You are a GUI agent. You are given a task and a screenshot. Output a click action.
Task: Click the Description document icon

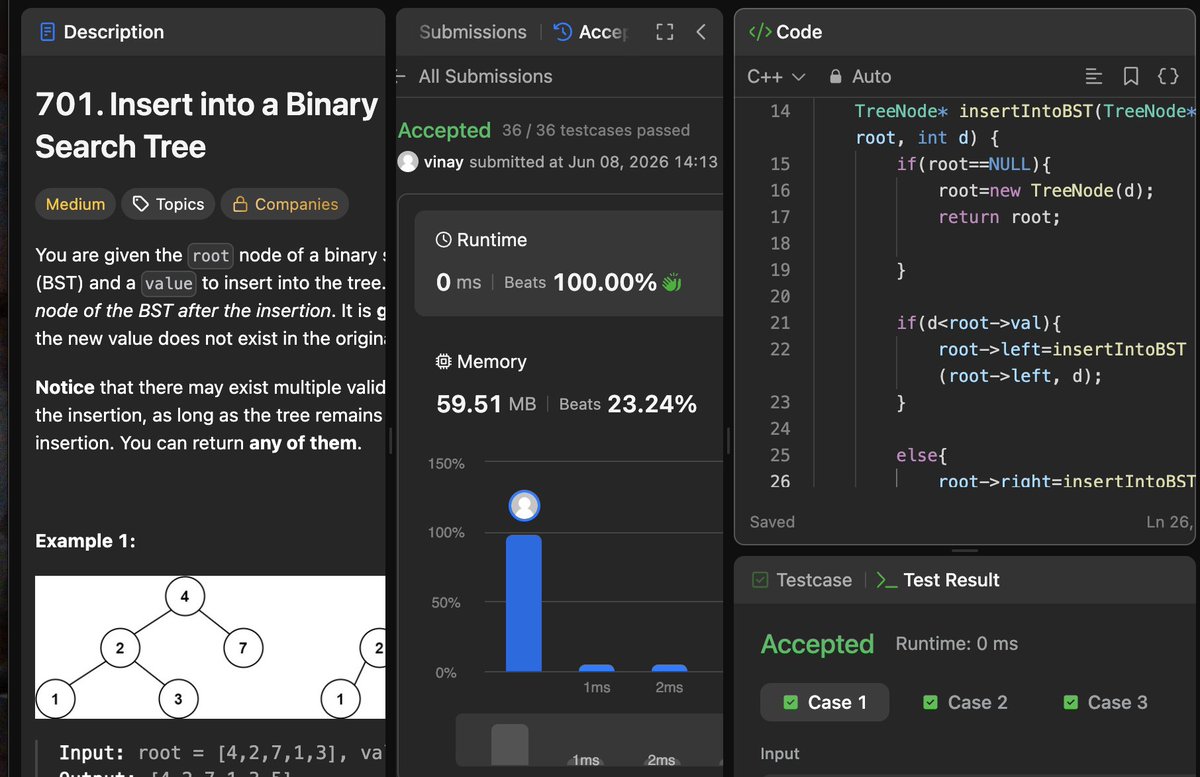(x=48, y=32)
